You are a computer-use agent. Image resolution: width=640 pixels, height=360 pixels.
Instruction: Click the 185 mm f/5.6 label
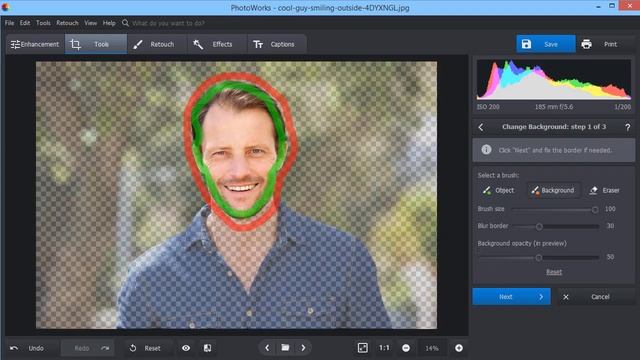click(x=554, y=107)
